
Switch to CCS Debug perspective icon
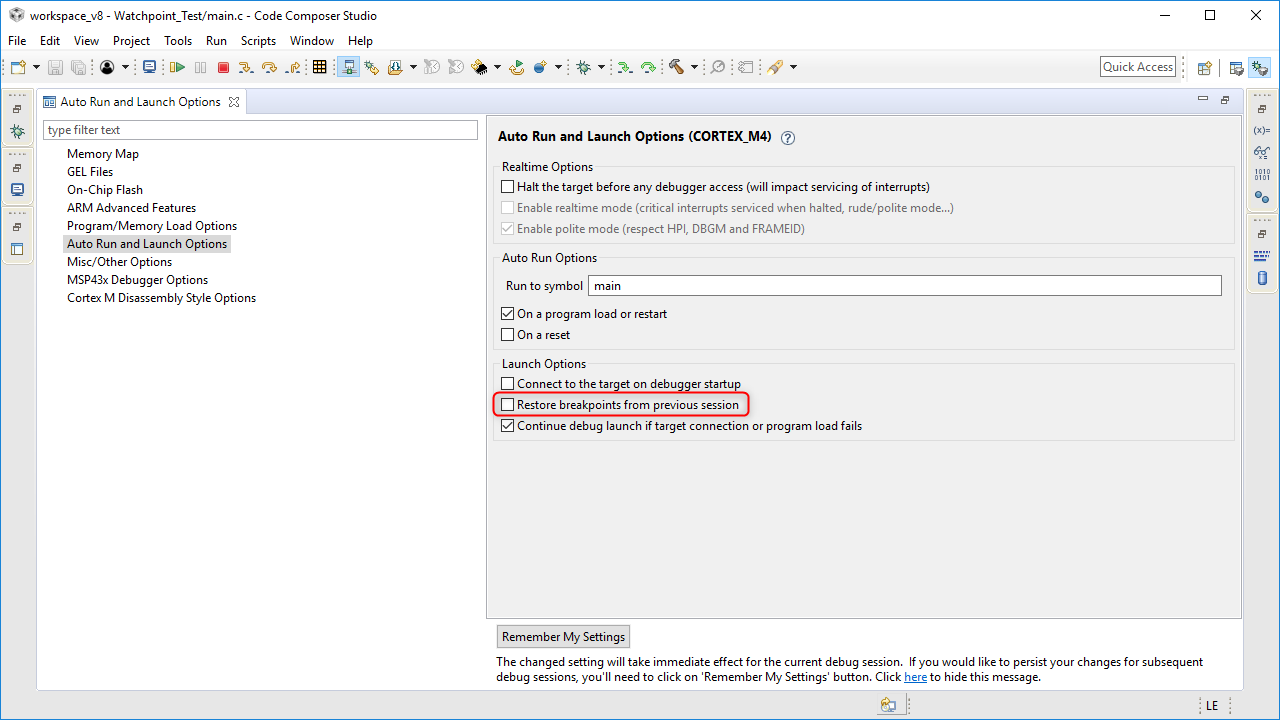point(1259,67)
